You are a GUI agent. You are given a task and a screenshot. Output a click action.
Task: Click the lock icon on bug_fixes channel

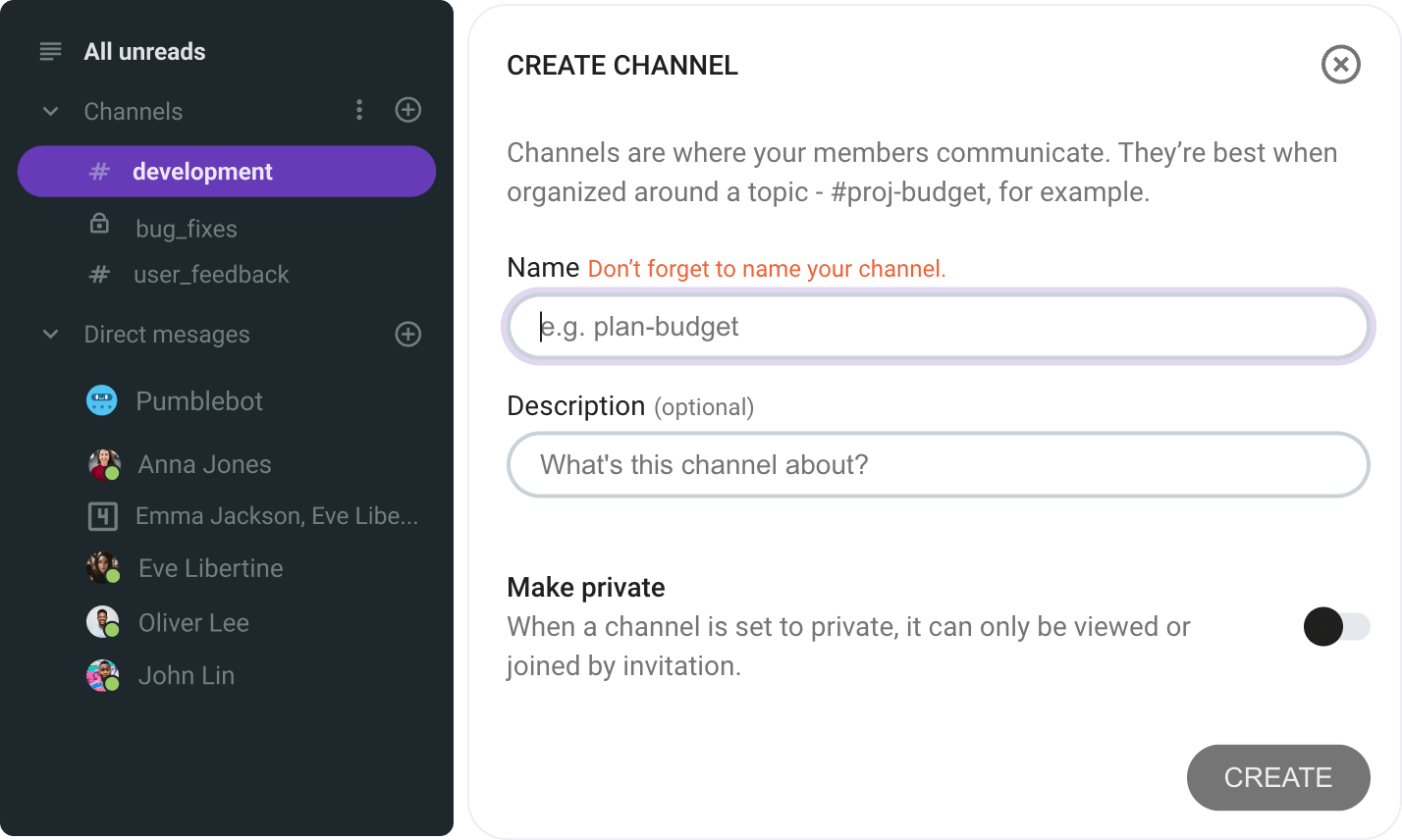[99, 224]
